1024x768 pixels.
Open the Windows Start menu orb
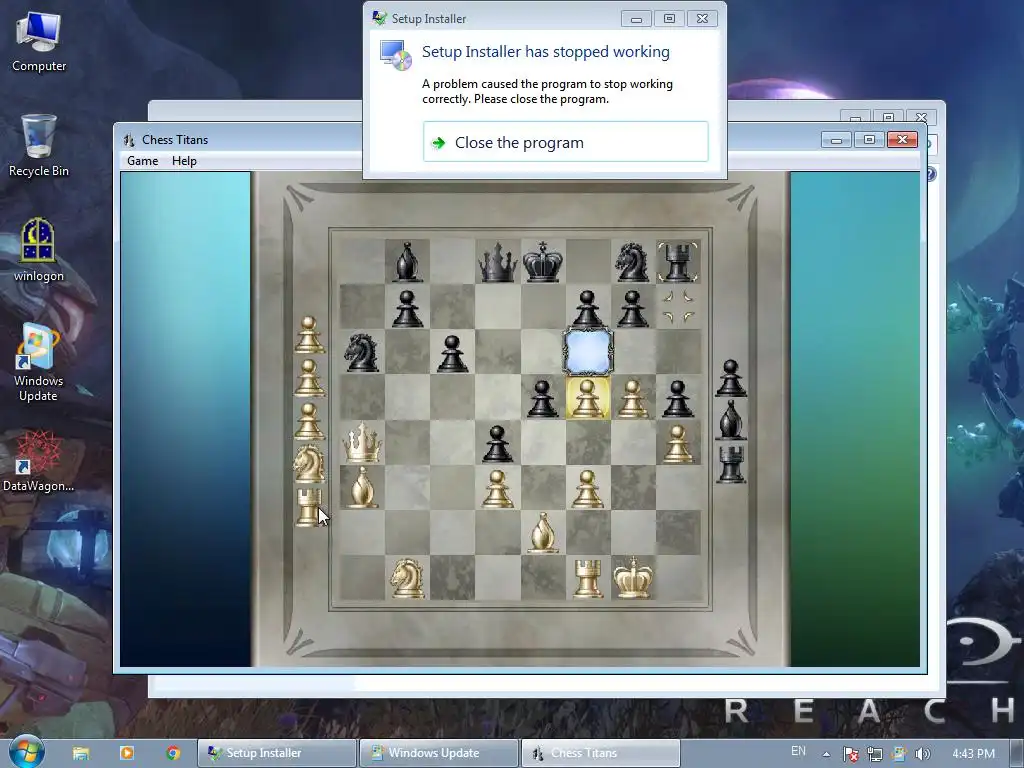click(26, 752)
